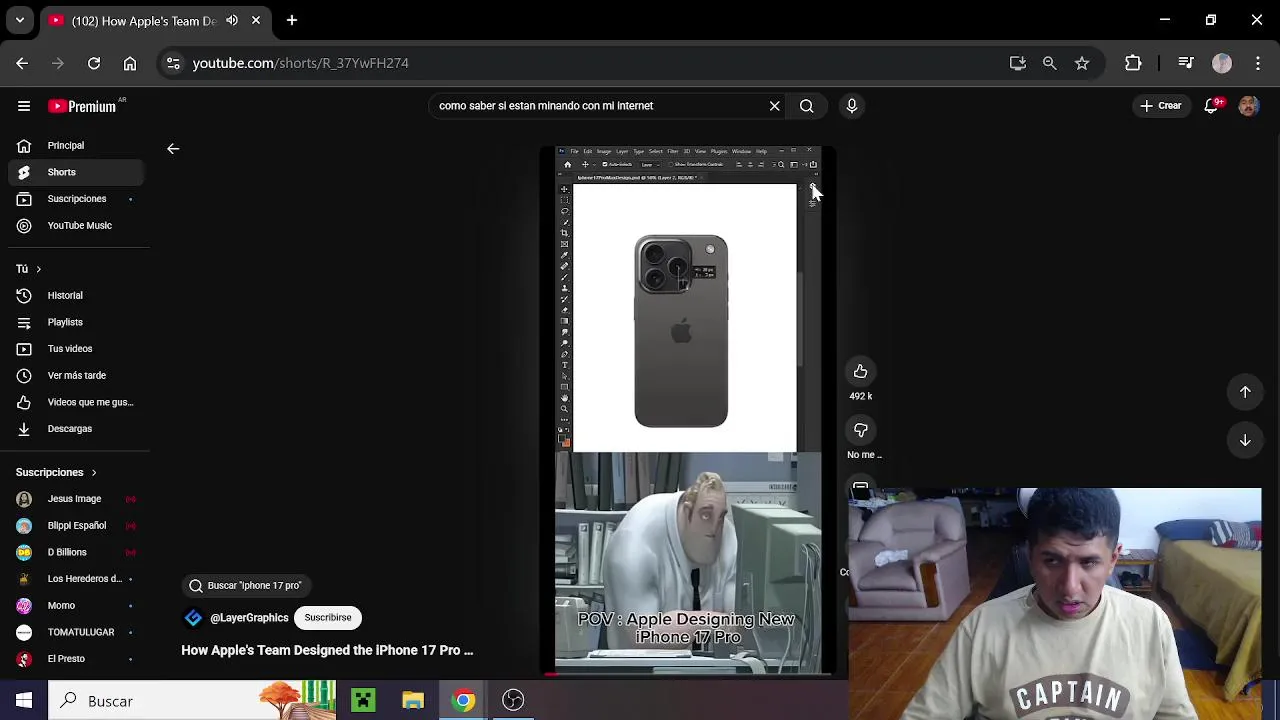Start voice search with microphone icon

[x=852, y=106]
